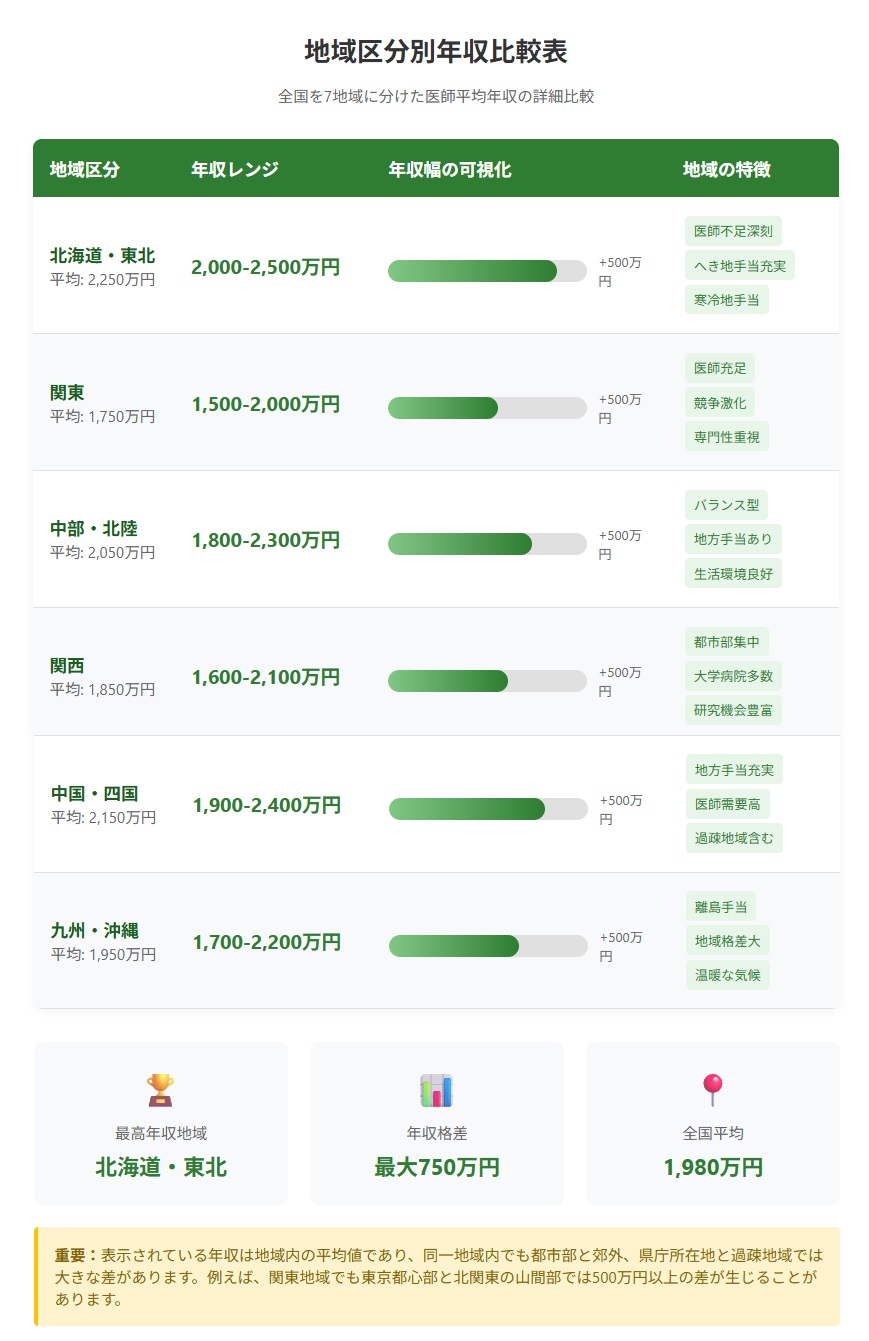Screen dimensions: 869x1341
Task: Click the 年収幅の可視化 column header
Action: [x=450, y=169]
